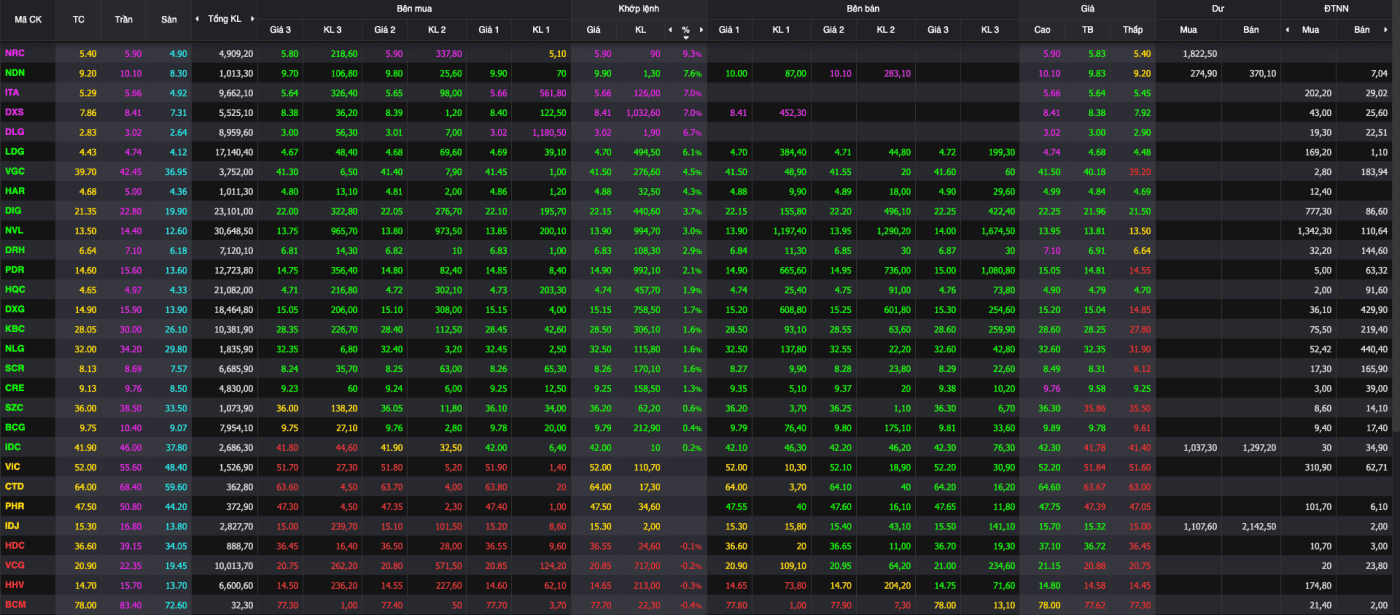This screenshot has height=615, width=1400.
Task: Click the Thấp low price header
Action: (x=1132, y=30)
